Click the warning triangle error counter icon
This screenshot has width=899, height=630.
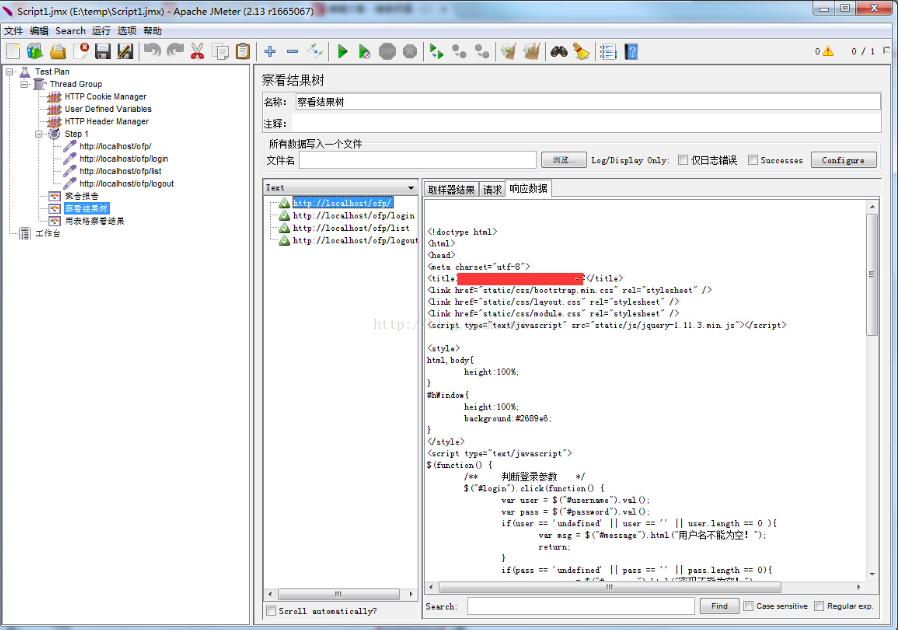point(828,52)
